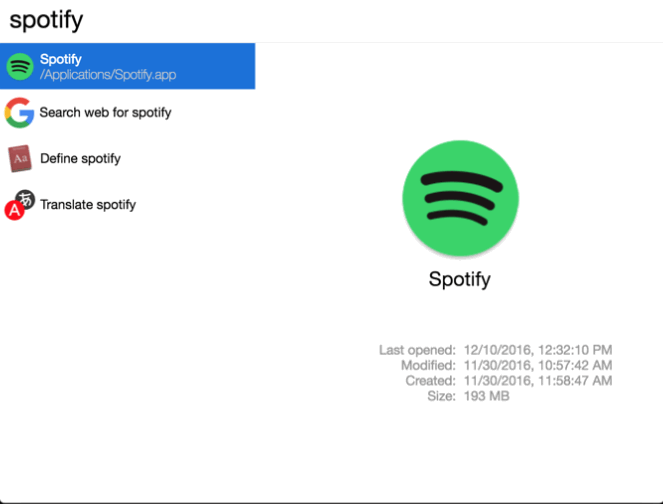This screenshot has width=663, height=504.
Task: Click the Dictionary book icon
Action: click(20, 159)
